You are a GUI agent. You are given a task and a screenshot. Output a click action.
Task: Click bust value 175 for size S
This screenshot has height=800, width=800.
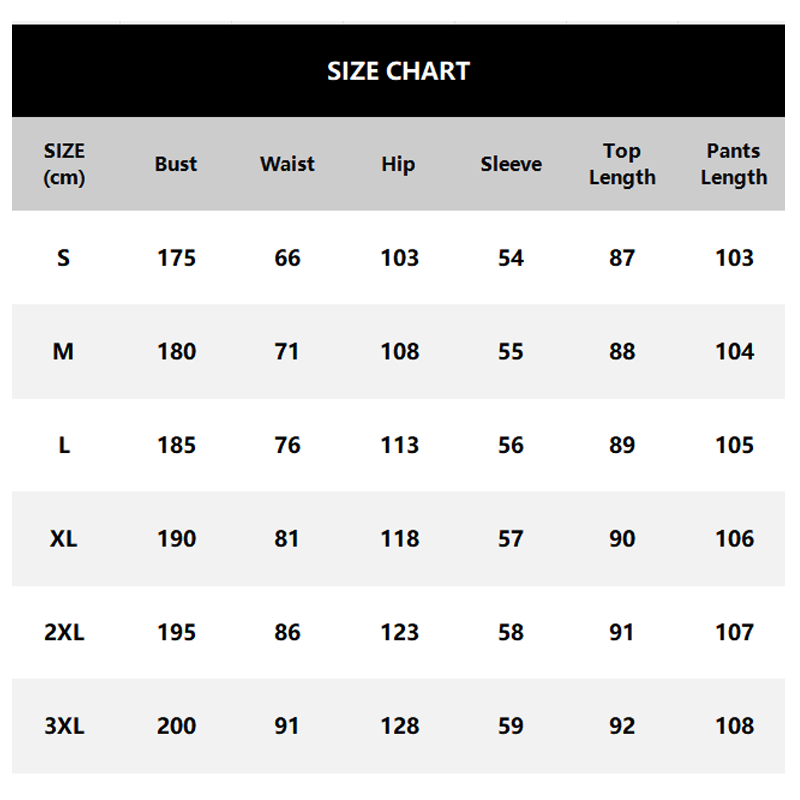point(176,258)
